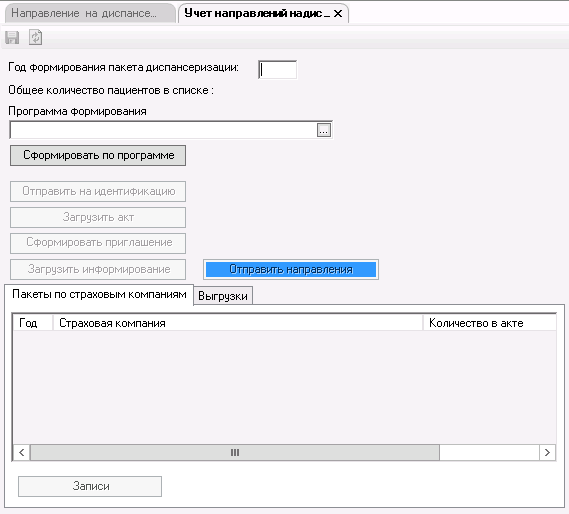Click Сформировать приглашение button
The image size is (569, 514).
pos(98,243)
